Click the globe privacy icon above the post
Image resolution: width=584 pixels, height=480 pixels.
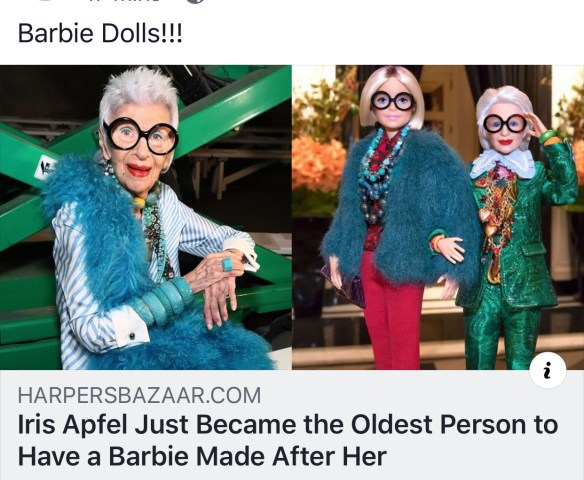click(x=194, y=1)
